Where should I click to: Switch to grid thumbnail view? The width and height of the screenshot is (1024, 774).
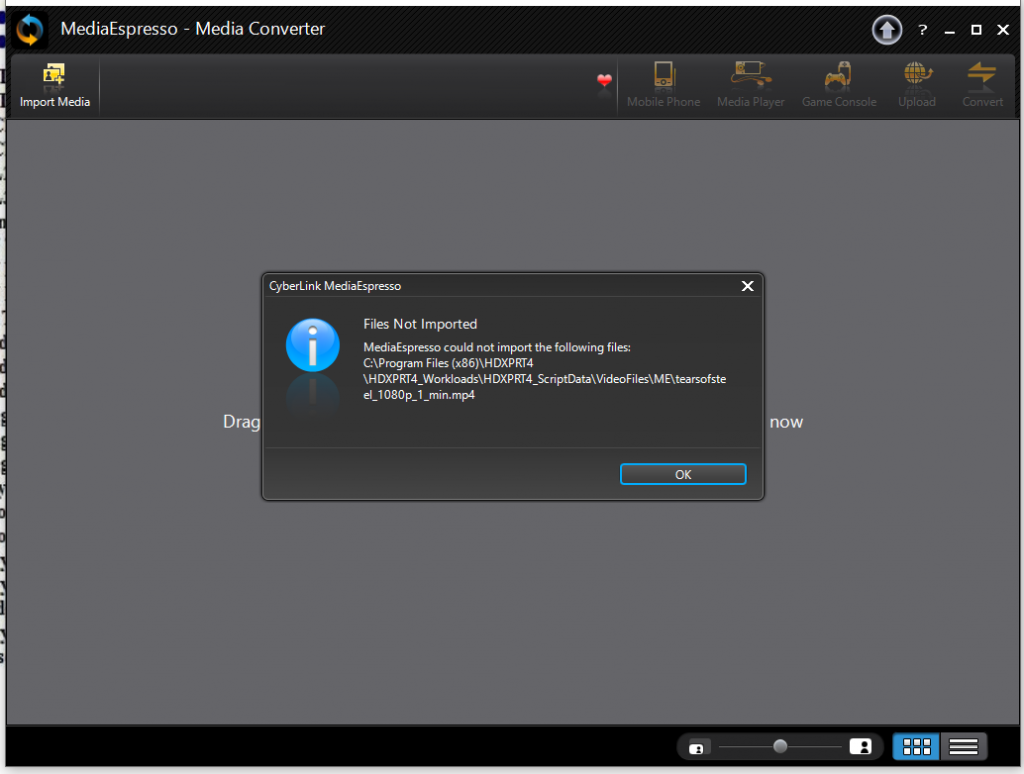tap(916, 747)
